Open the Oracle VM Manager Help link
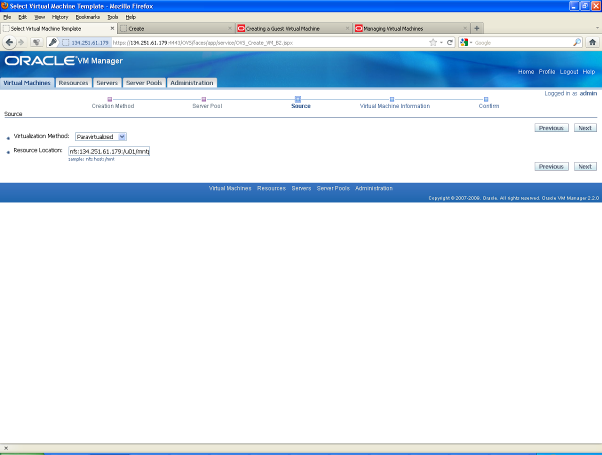Viewport: 602px width, 455px height. coord(589,72)
